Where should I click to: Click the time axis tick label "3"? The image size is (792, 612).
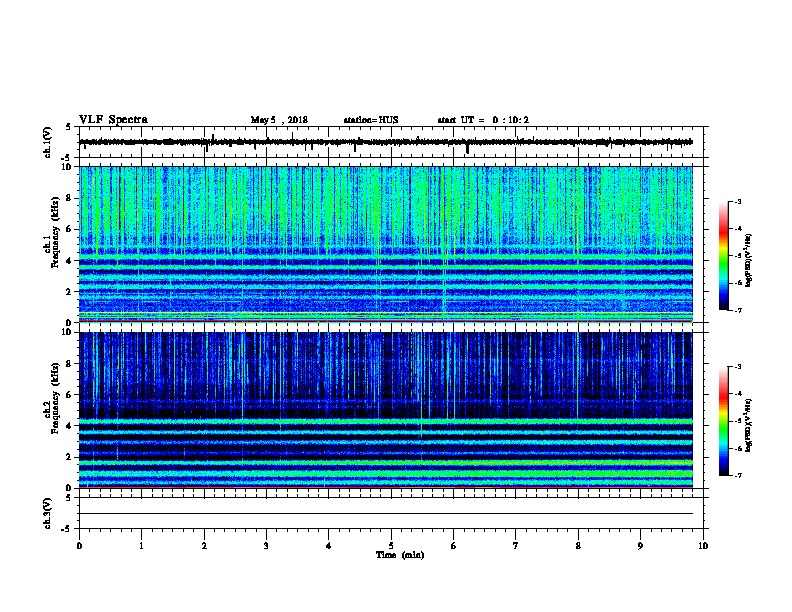(x=266, y=546)
